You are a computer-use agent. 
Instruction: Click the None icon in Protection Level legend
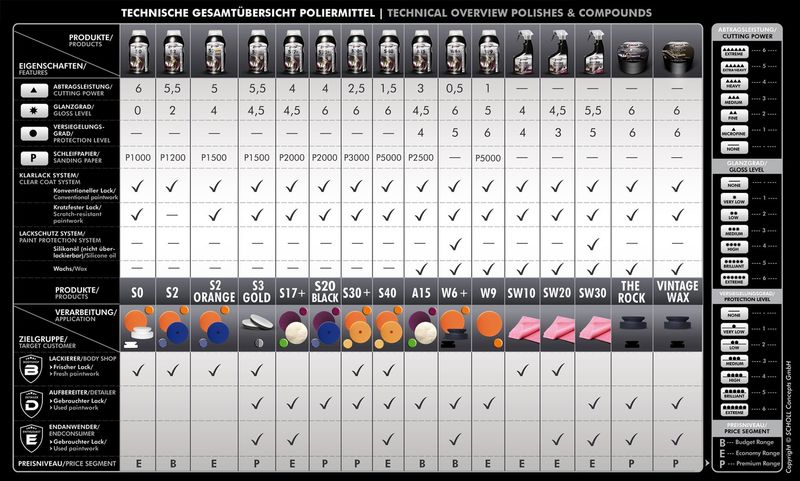point(735,313)
